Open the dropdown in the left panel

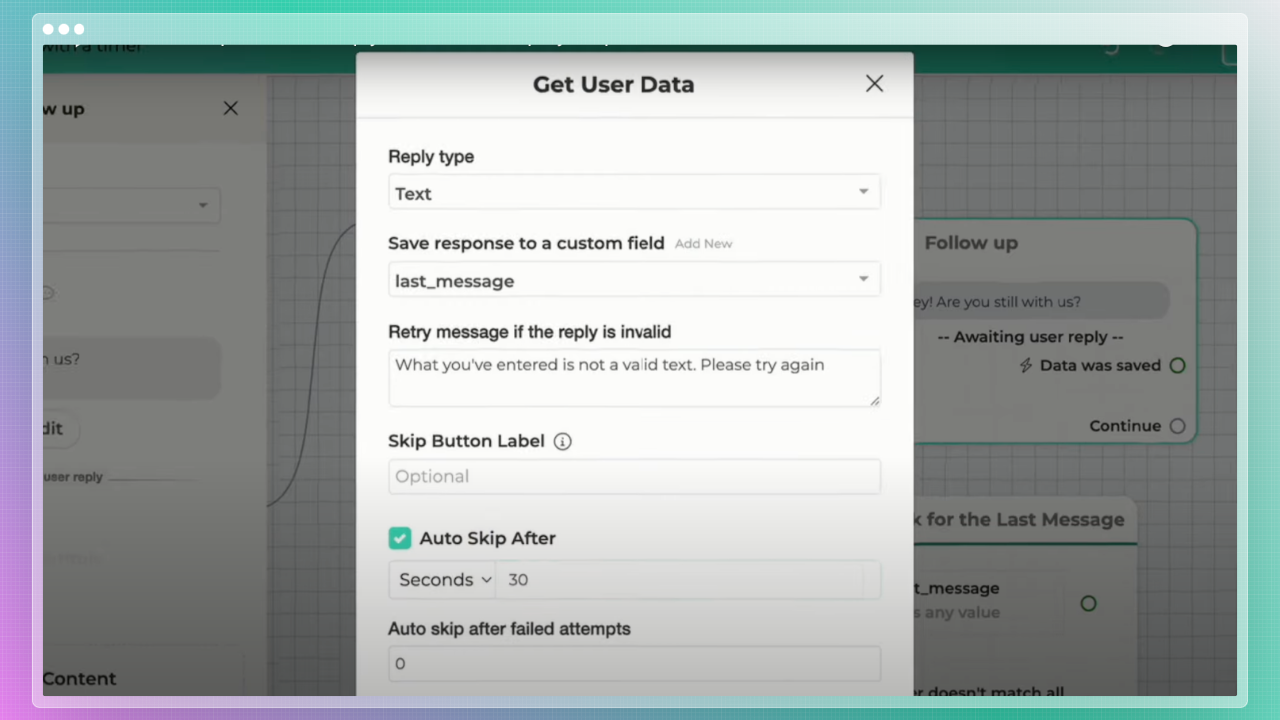132,205
